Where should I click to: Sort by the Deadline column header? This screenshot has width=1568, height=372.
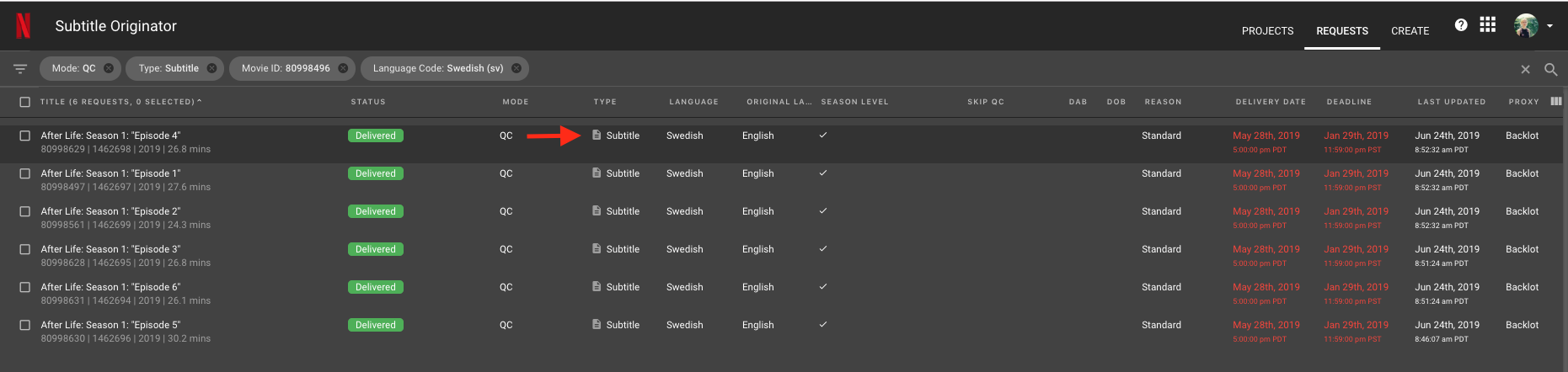(1349, 102)
